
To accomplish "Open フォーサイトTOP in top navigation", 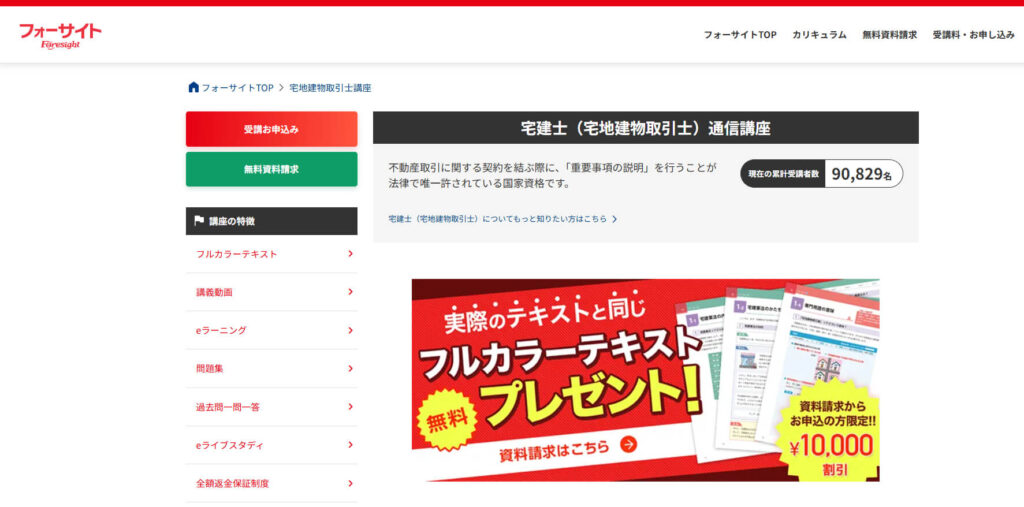I will click(x=740, y=35).
